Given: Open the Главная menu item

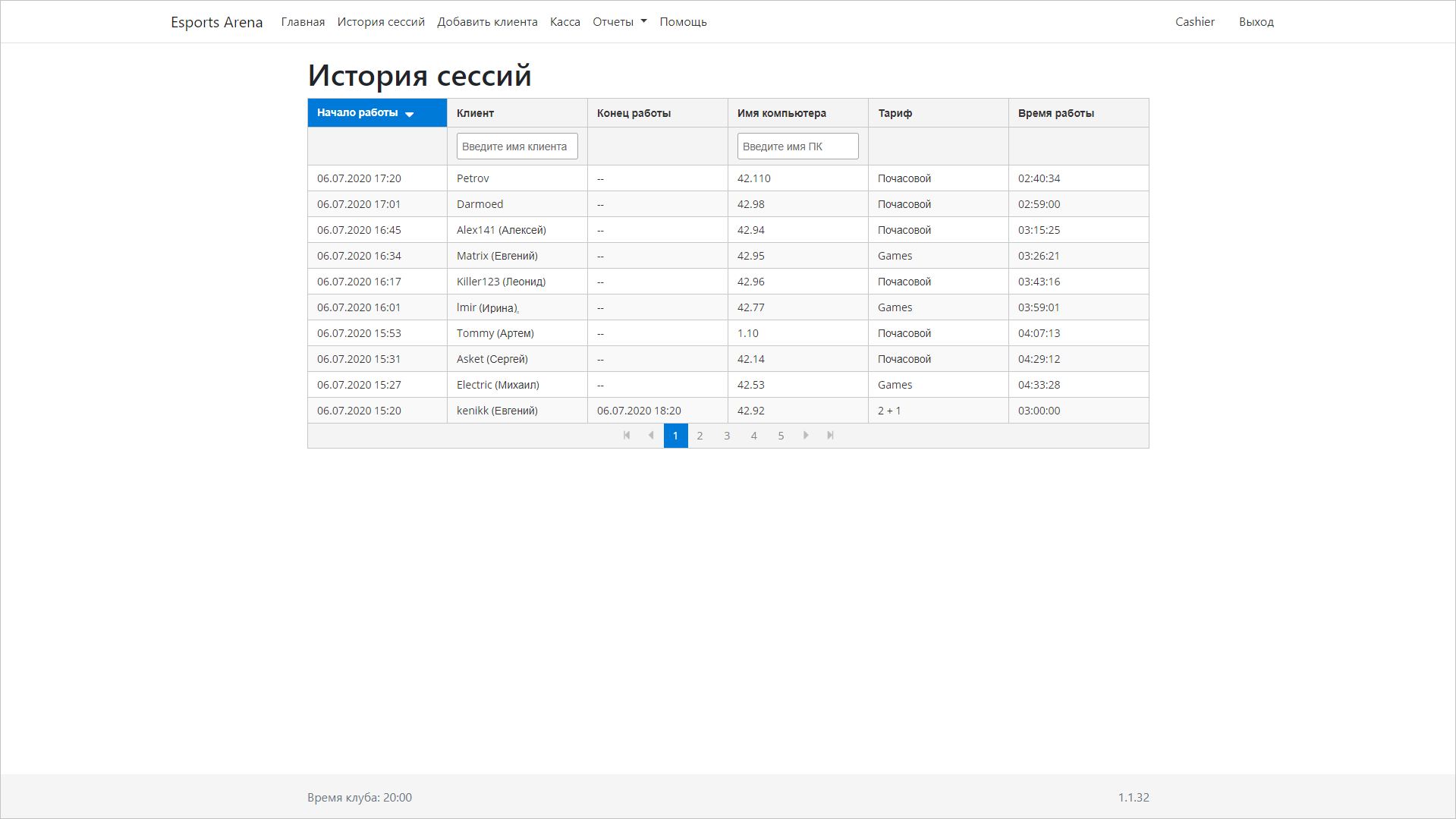Looking at the screenshot, I should 303,22.
